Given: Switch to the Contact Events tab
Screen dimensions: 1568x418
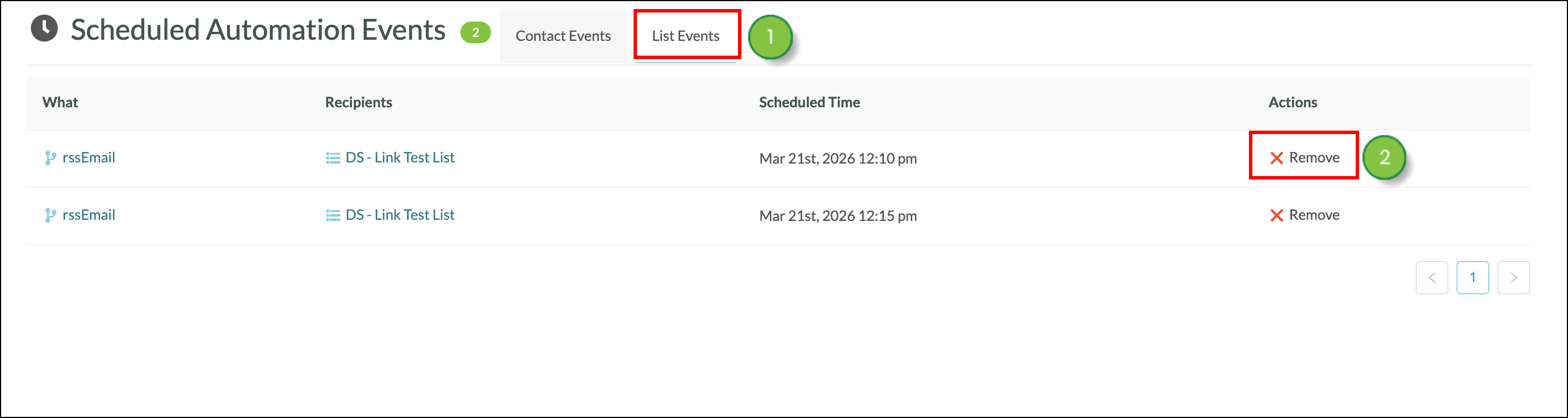Looking at the screenshot, I should click(x=563, y=36).
